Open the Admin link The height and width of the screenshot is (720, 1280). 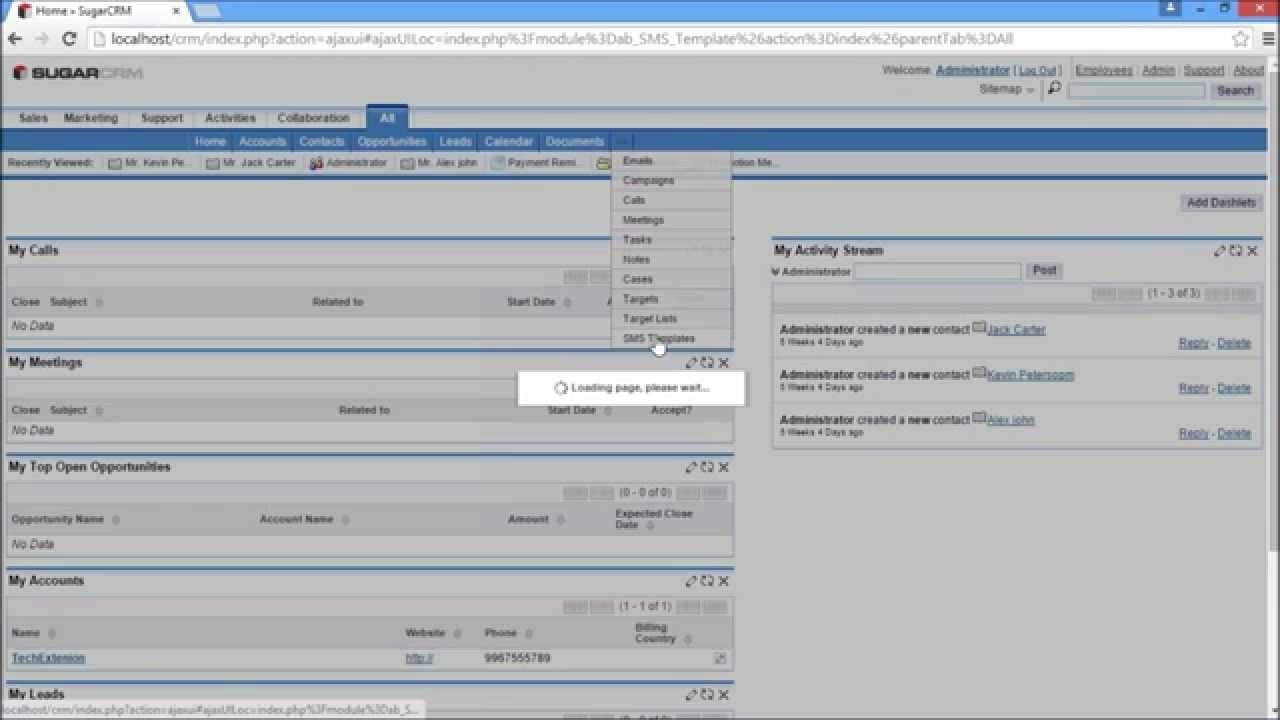coord(1158,71)
